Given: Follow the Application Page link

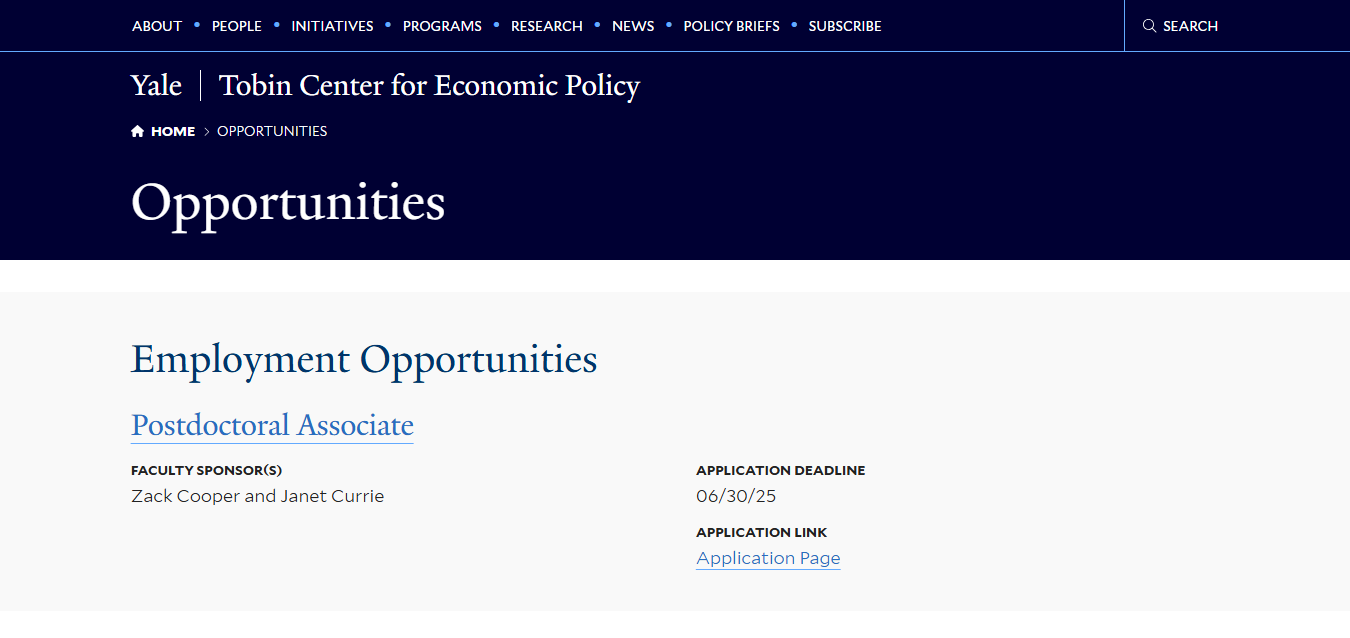Looking at the screenshot, I should (768, 558).
